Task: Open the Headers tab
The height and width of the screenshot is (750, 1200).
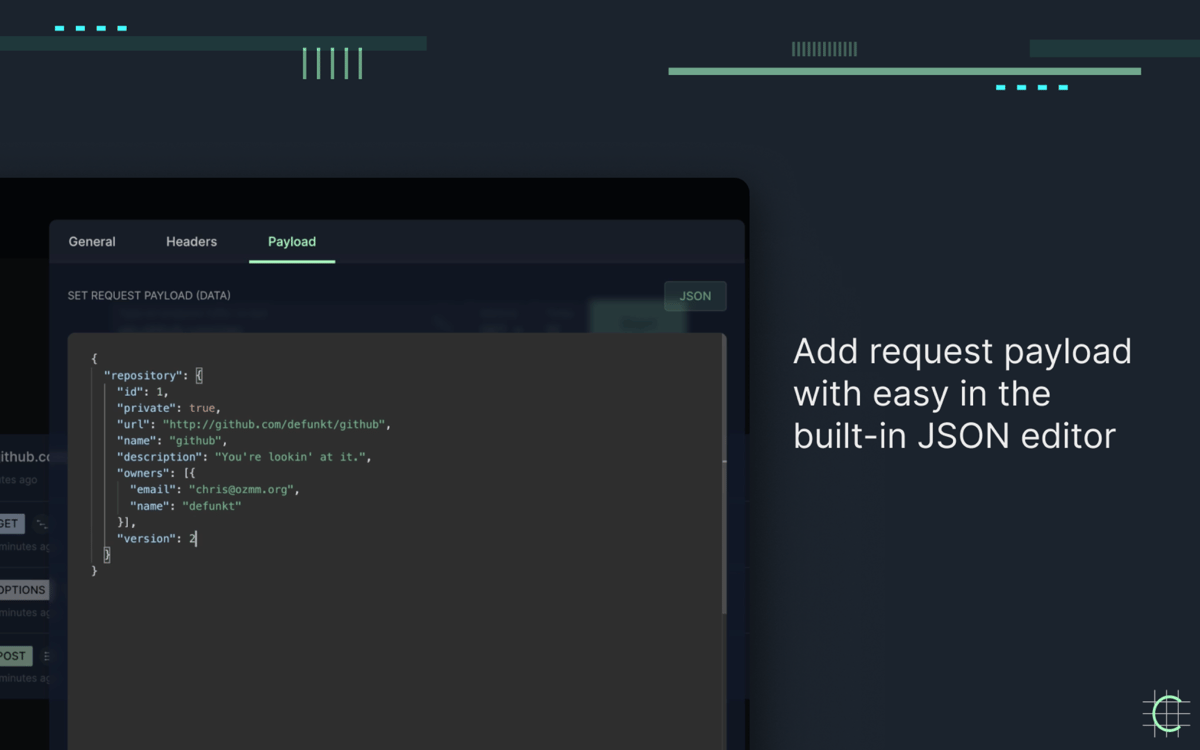Action: point(191,242)
